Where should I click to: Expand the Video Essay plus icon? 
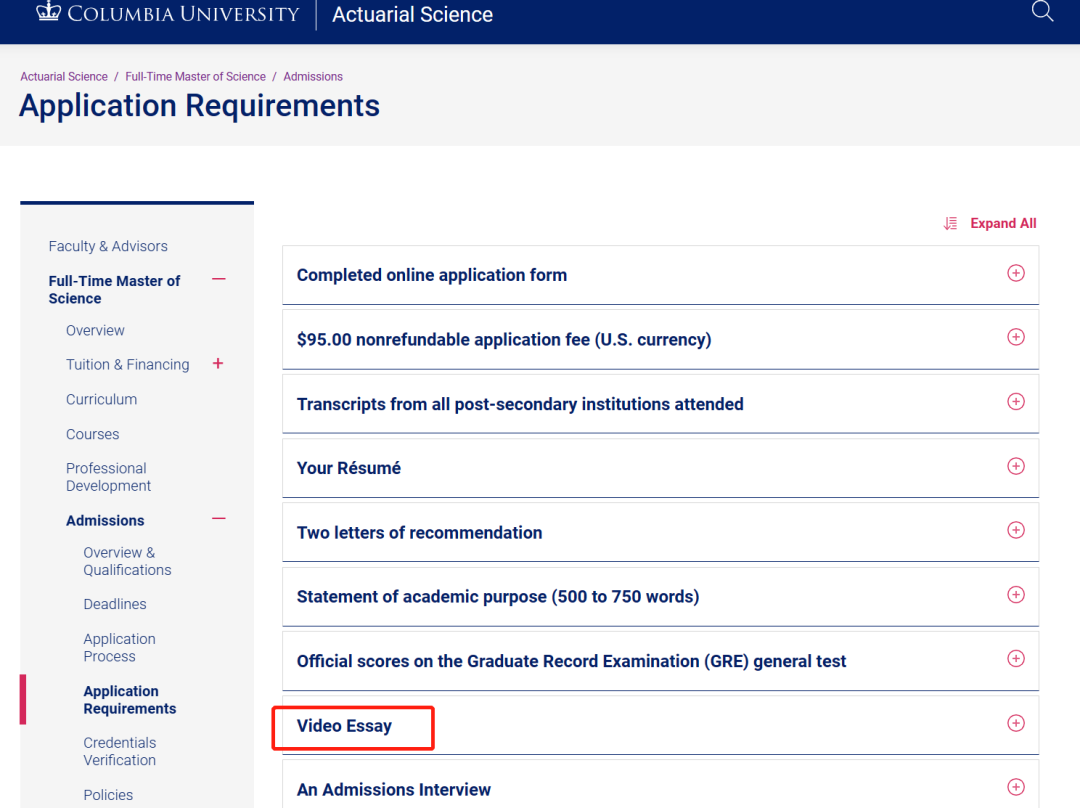click(1016, 722)
